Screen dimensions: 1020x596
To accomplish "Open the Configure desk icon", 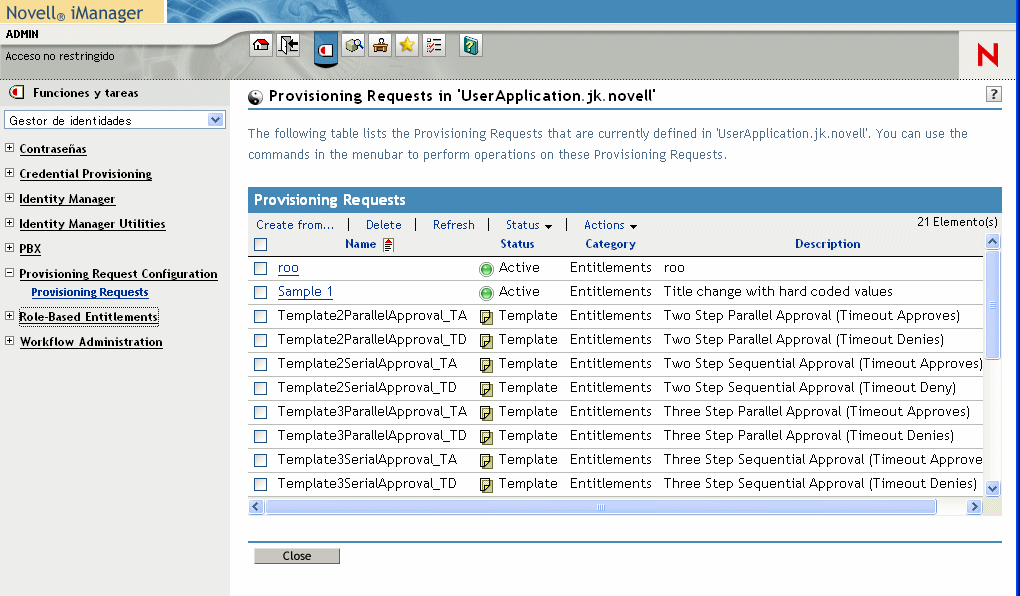I will pyautogui.click(x=380, y=46).
